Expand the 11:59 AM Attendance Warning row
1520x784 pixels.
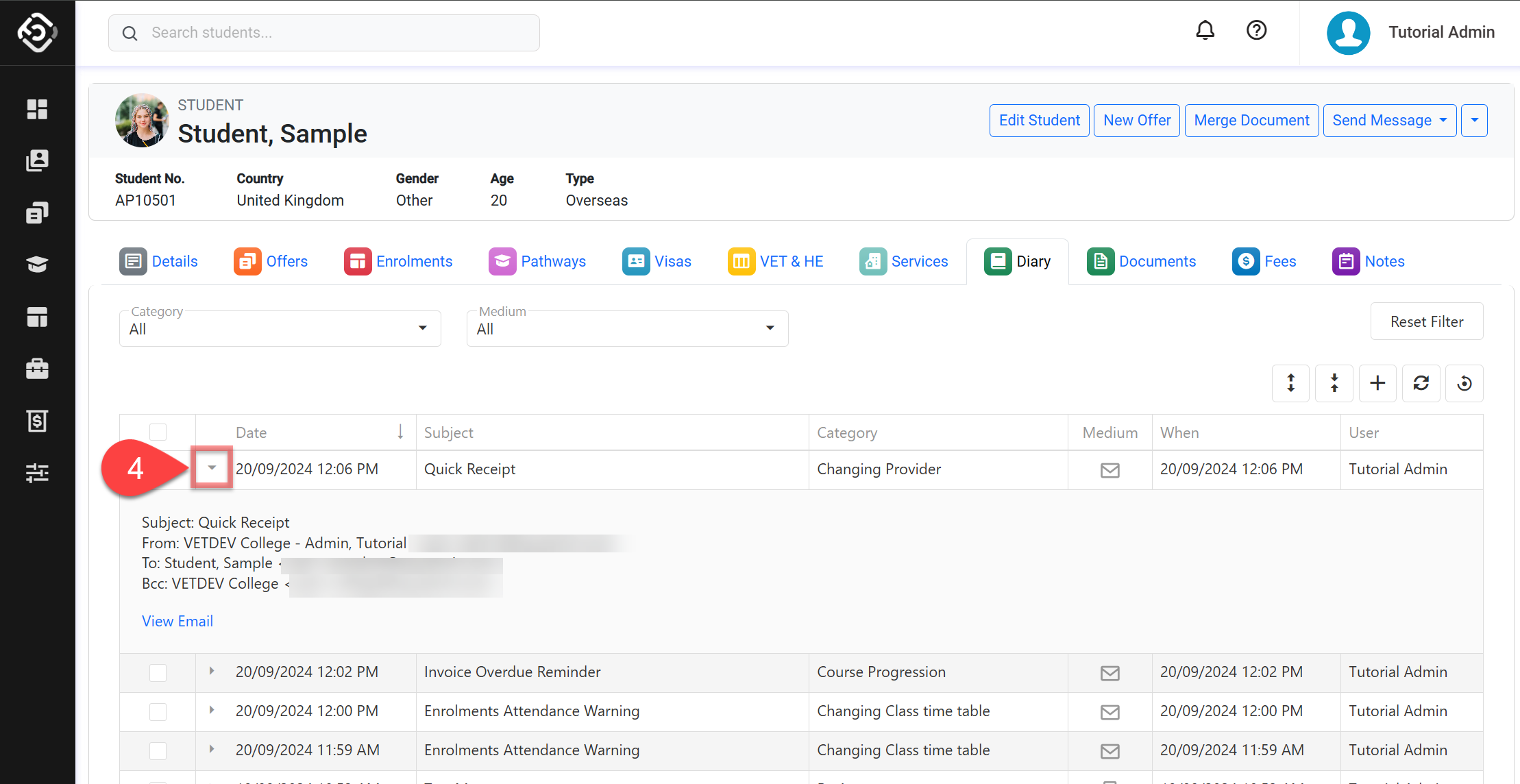pyautogui.click(x=212, y=749)
